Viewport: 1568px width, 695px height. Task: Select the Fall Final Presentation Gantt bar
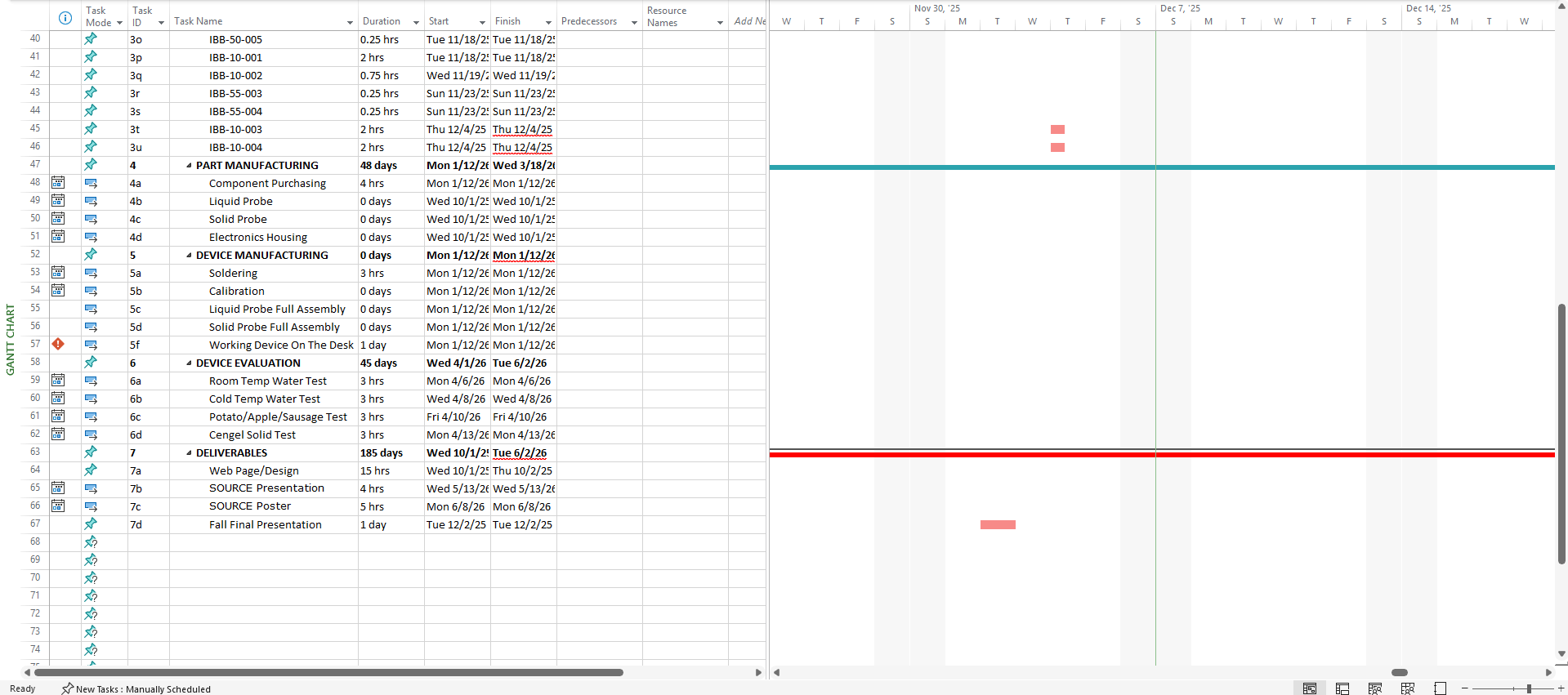pos(998,525)
